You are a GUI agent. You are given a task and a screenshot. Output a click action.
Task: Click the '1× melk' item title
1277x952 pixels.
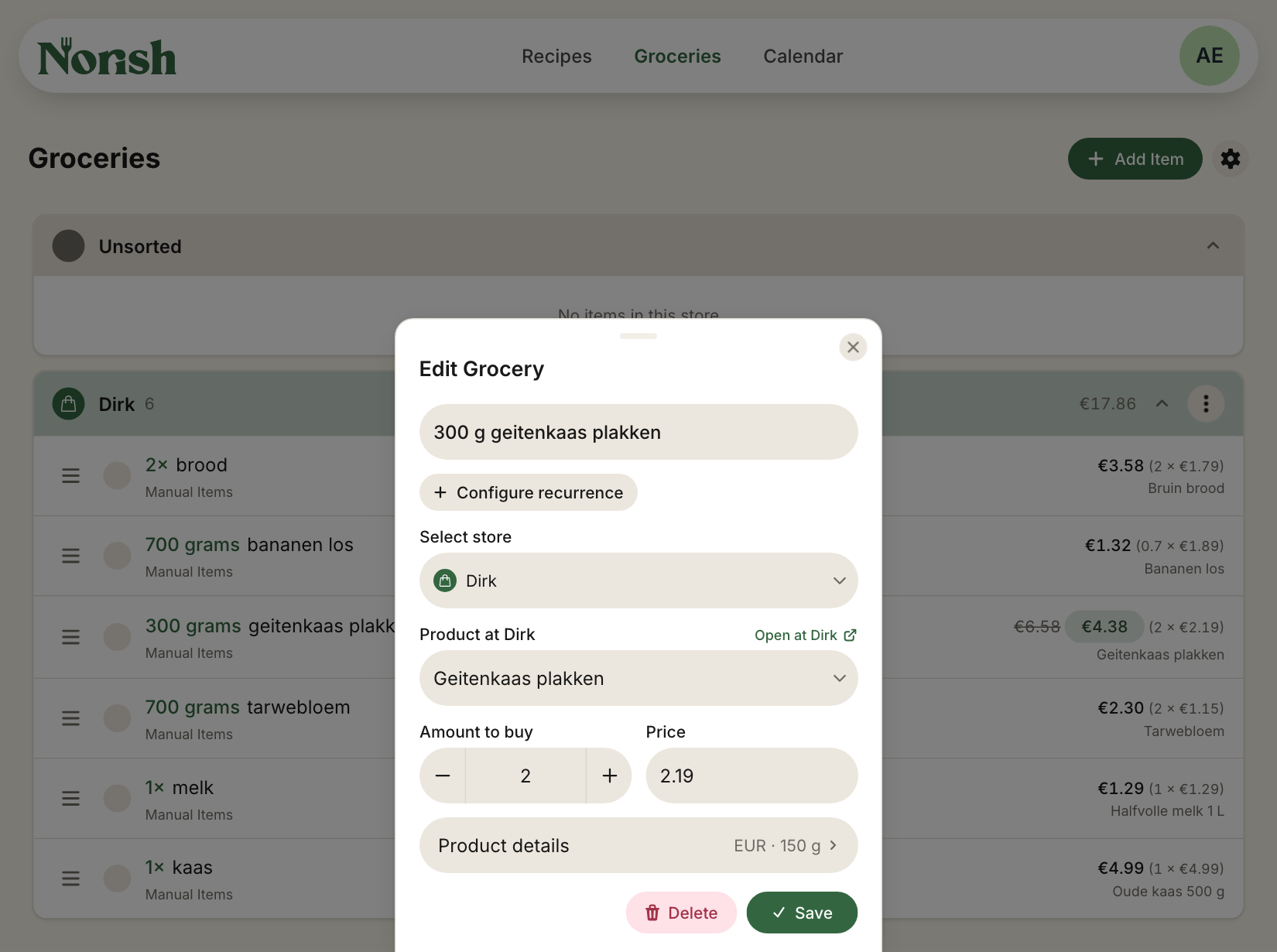click(x=180, y=788)
